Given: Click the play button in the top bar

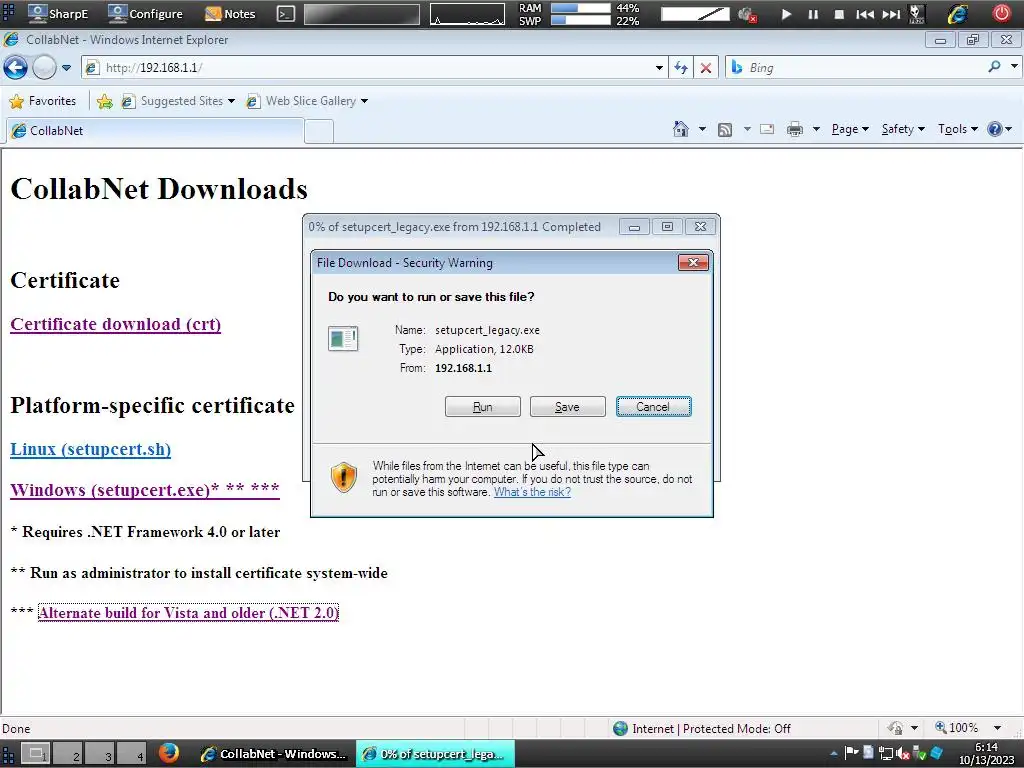Looking at the screenshot, I should 786,14.
